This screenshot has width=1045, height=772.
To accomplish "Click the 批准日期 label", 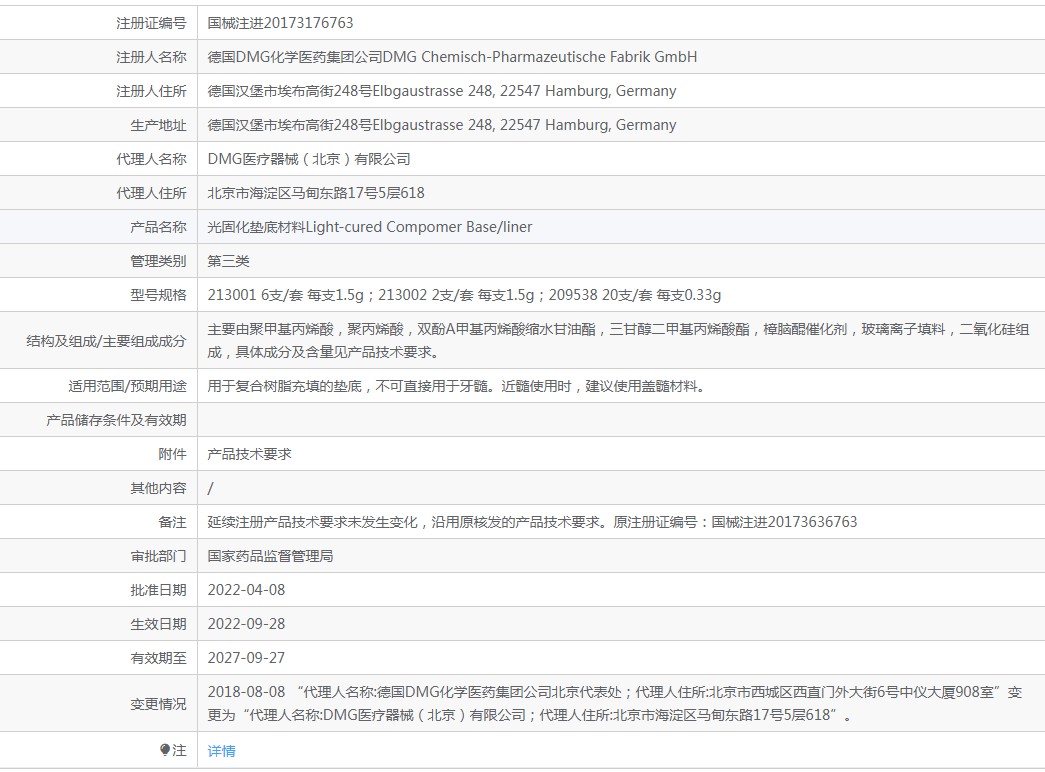I will [x=159, y=590].
